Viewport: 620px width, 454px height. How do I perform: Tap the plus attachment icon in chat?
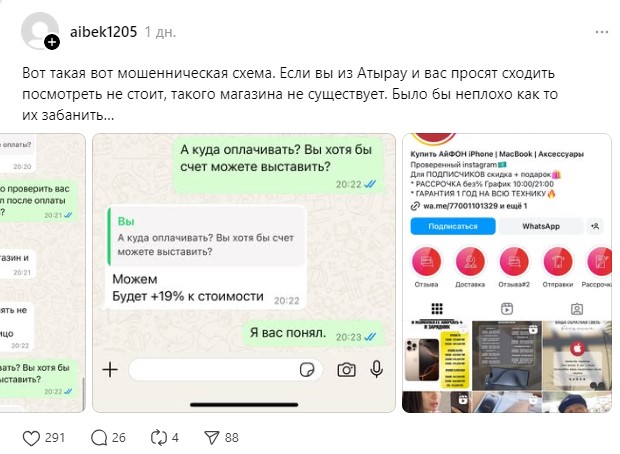point(110,370)
